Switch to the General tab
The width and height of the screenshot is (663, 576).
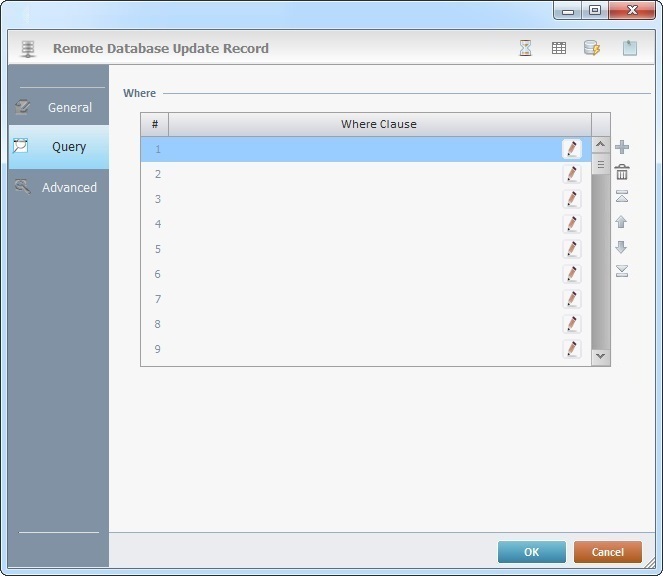click(x=58, y=107)
